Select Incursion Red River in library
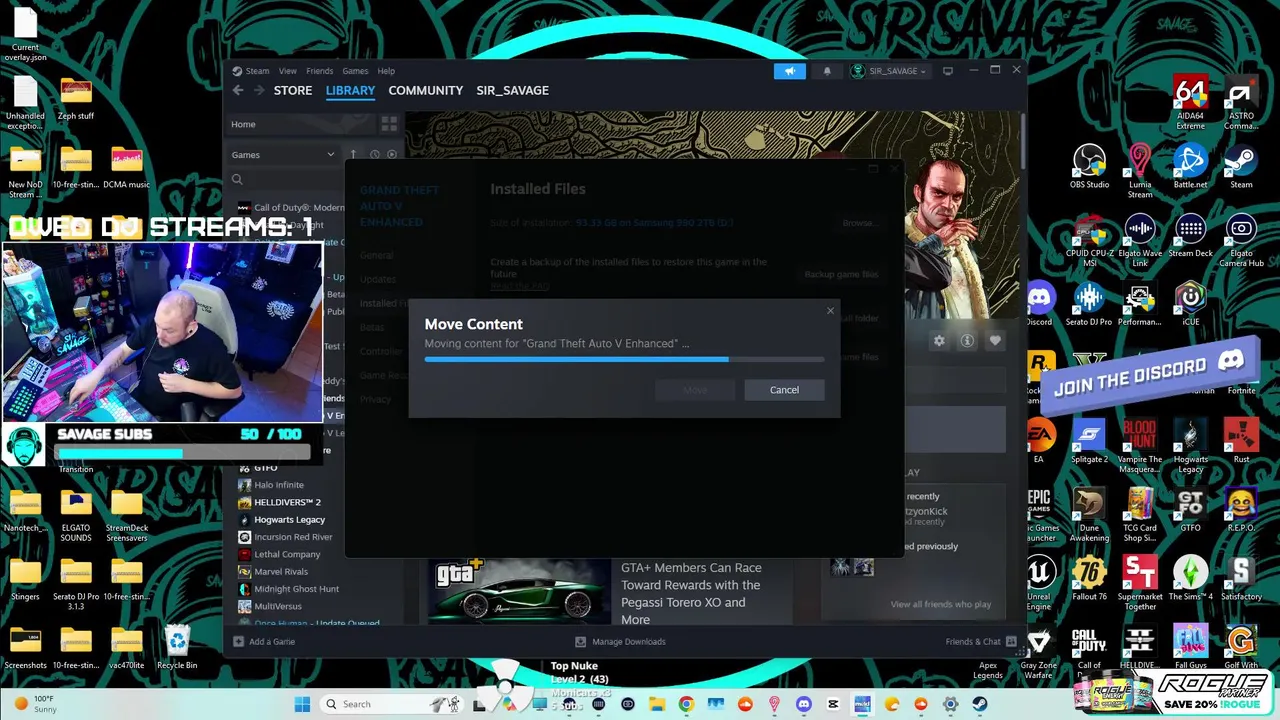 point(292,537)
